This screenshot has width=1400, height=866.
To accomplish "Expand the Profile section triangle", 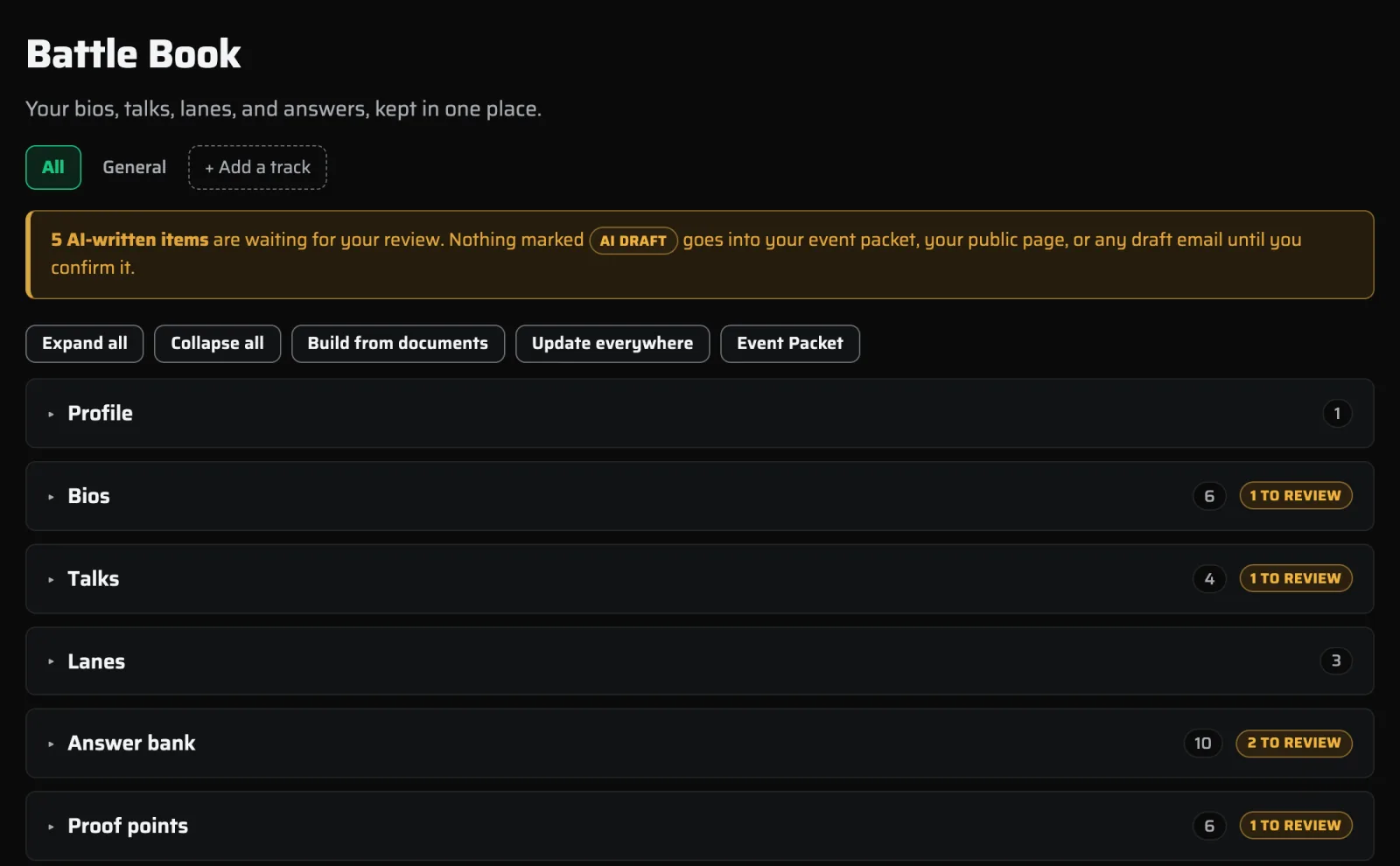I will click(x=51, y=414).
